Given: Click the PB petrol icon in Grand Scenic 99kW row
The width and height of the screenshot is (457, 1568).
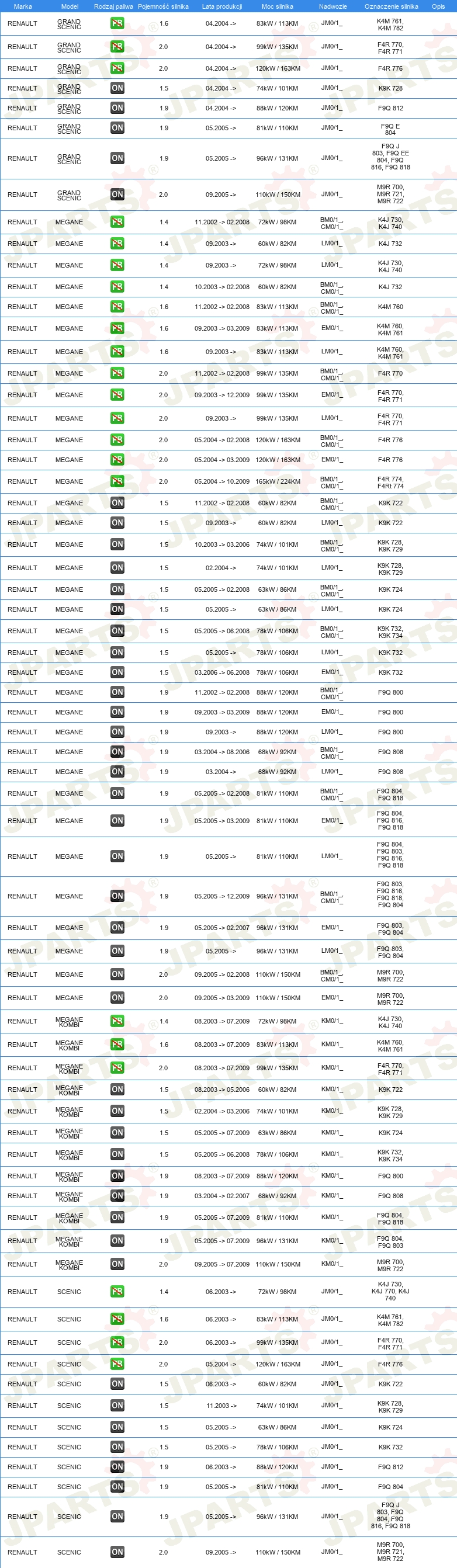Looking at the screenshot, I should pos(117,47).
